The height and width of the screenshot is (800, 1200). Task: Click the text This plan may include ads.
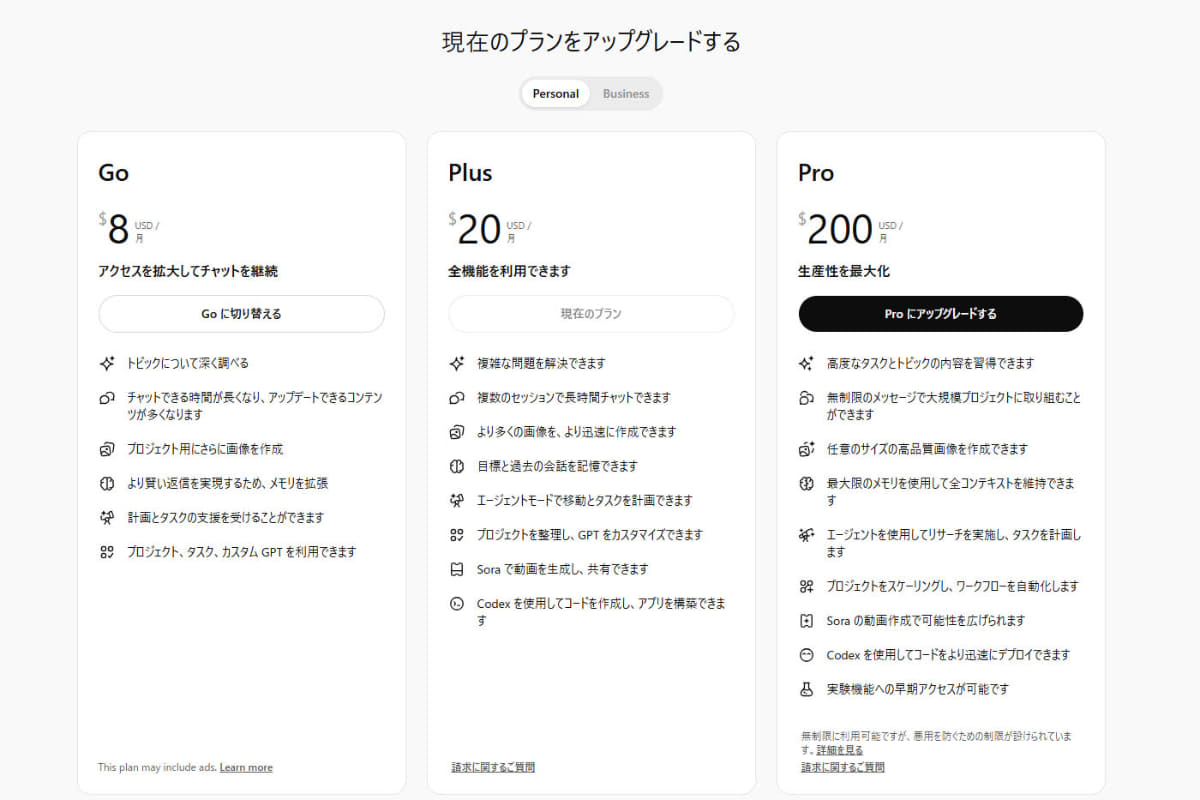[157, 768]
